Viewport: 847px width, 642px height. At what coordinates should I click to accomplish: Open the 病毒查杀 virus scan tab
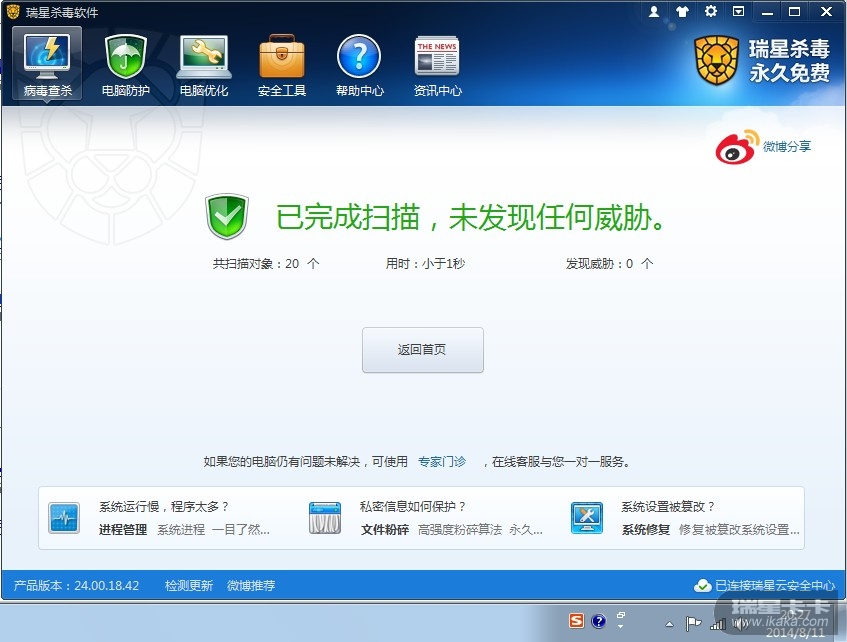[47, 64]
